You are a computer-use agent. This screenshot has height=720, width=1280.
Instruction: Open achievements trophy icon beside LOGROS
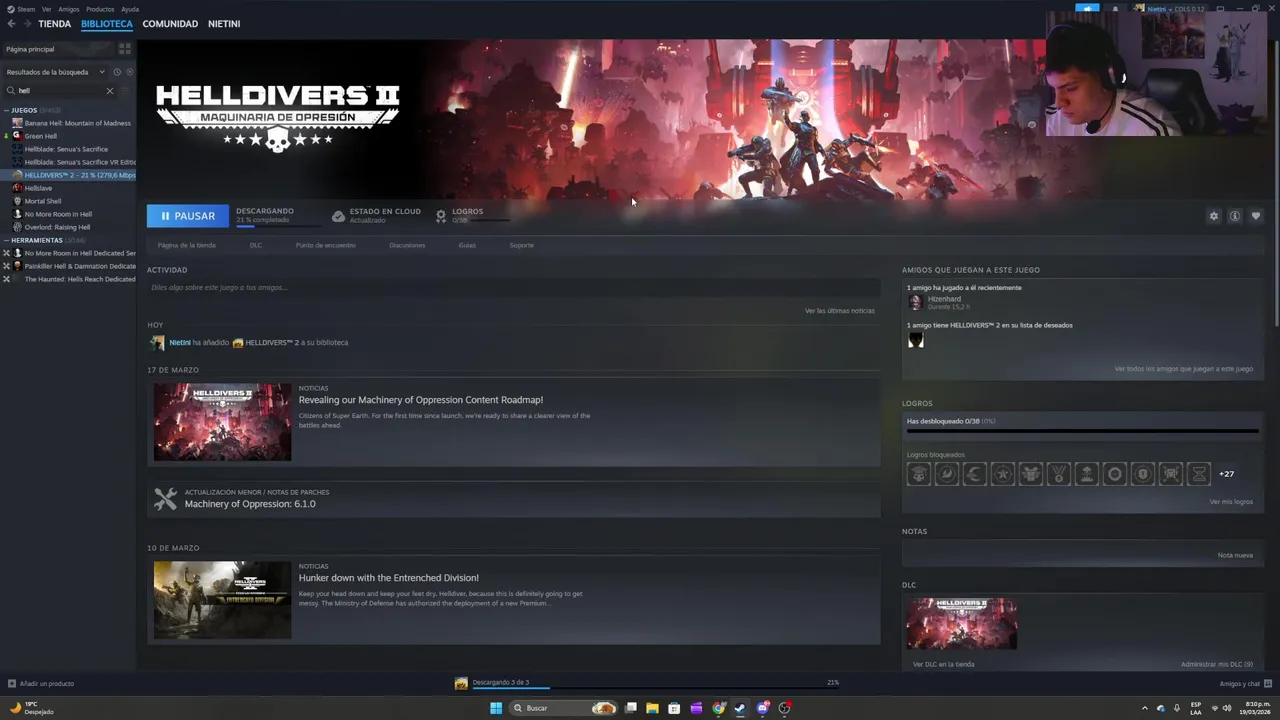click(441, 216)
